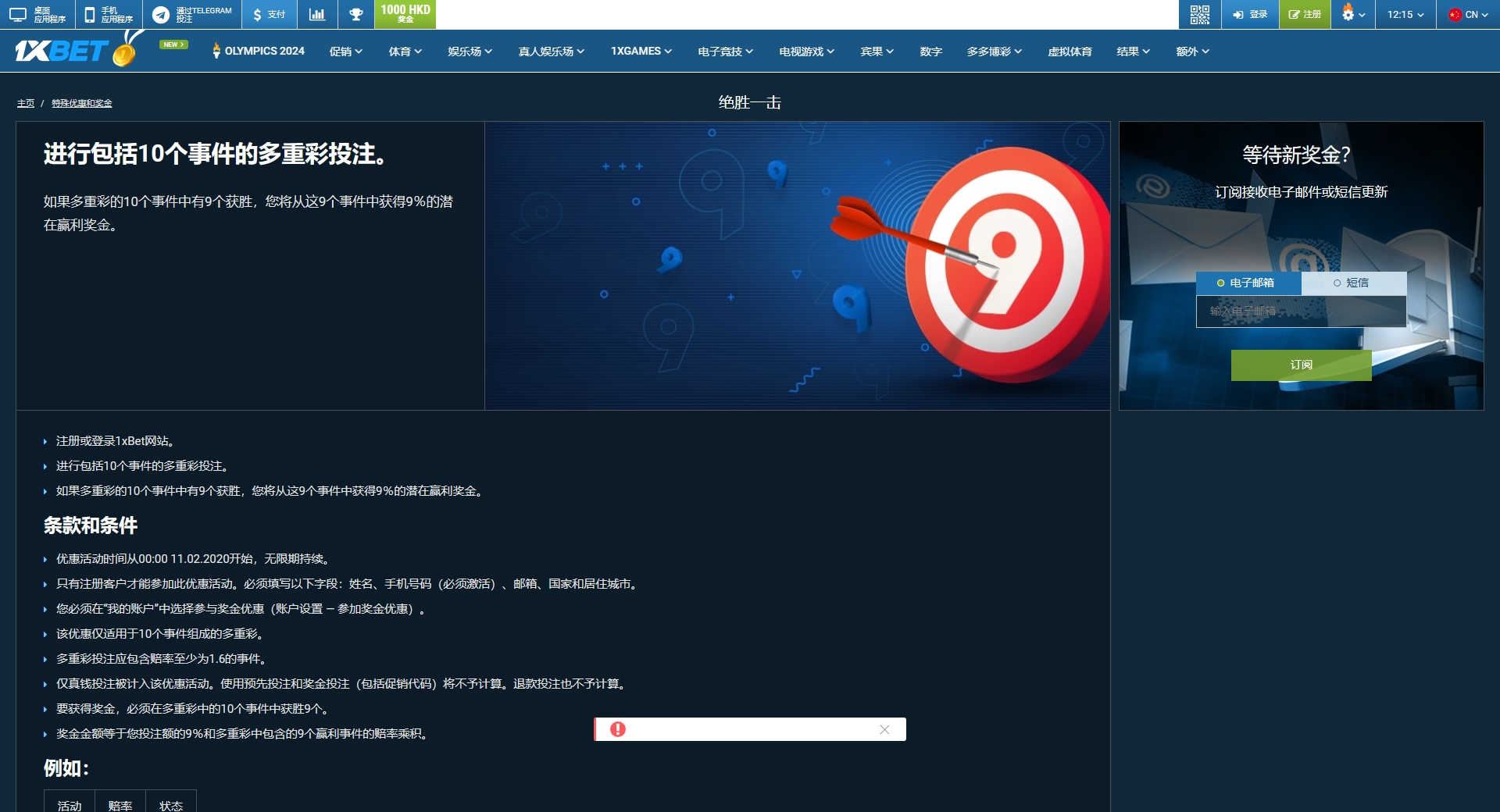Click the 1XBET logo
Viewport: 1500px width, 812px height.
78,50
